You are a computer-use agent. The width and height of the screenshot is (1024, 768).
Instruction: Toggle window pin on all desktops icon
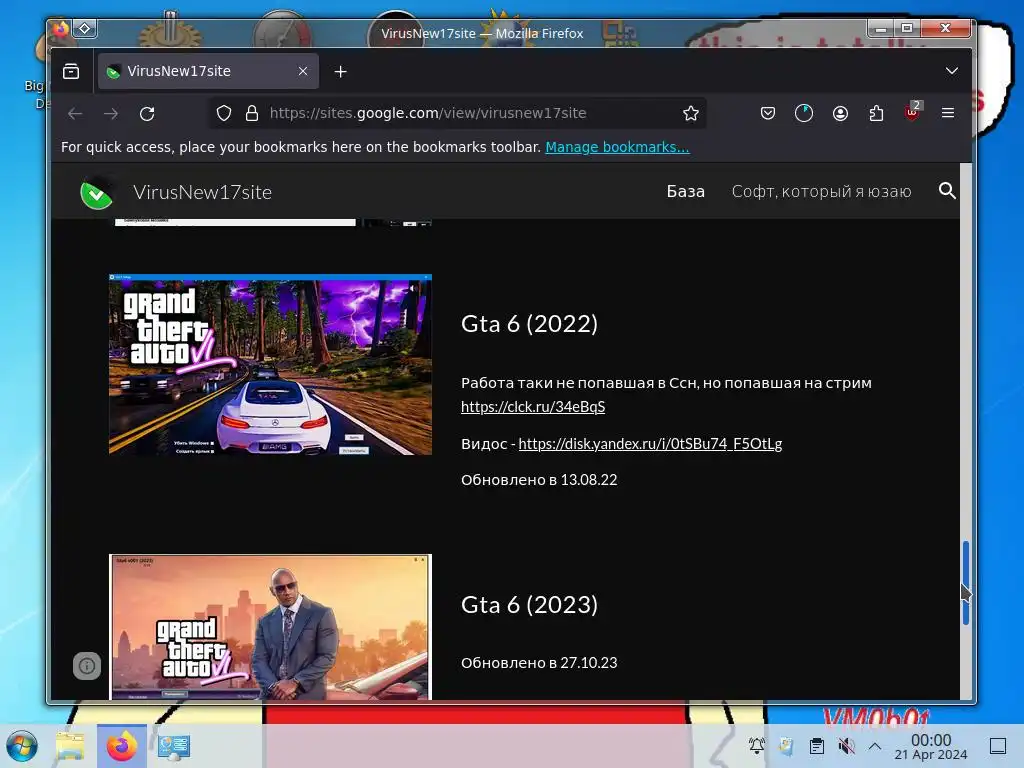pyautogui.click(x=85, y=29)
